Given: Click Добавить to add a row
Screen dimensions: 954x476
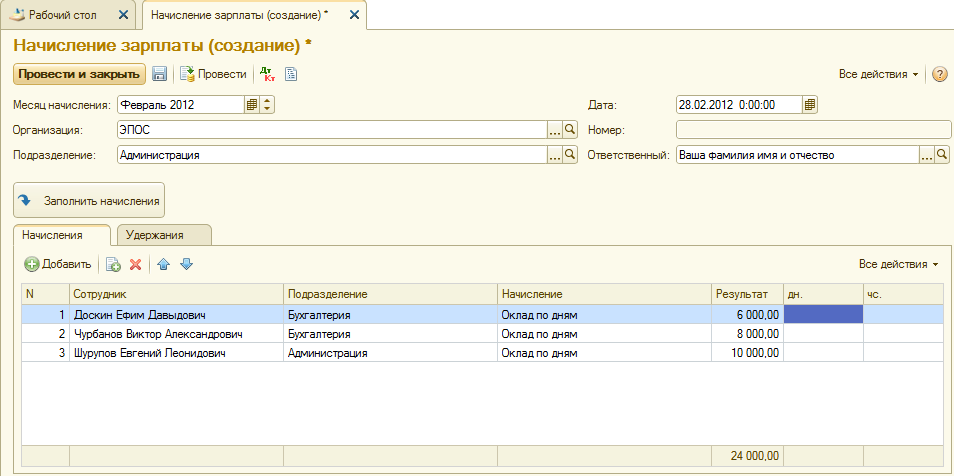Looking at the screenshot, I should [58, 264].
